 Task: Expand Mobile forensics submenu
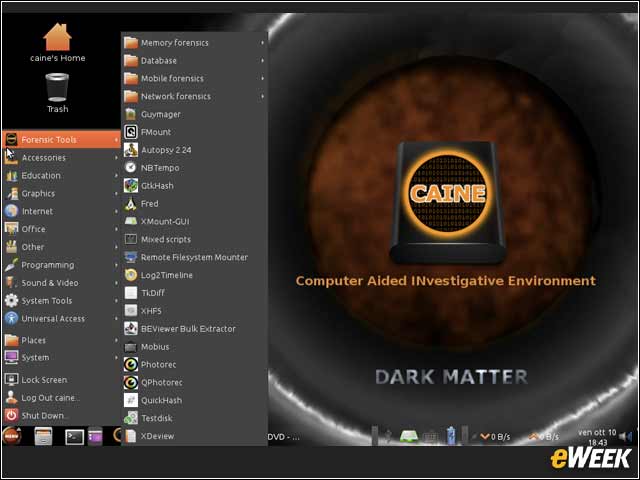[x=194, y=78]
